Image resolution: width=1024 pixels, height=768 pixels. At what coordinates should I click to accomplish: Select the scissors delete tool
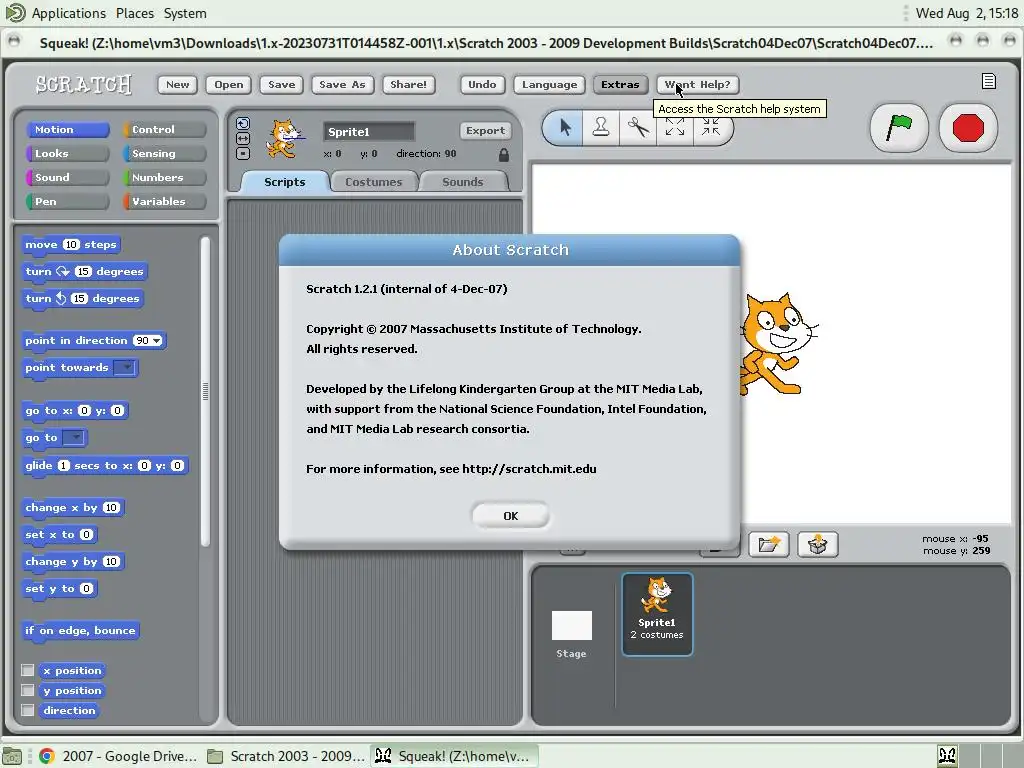pyautogui.click(x=638, y=127)
